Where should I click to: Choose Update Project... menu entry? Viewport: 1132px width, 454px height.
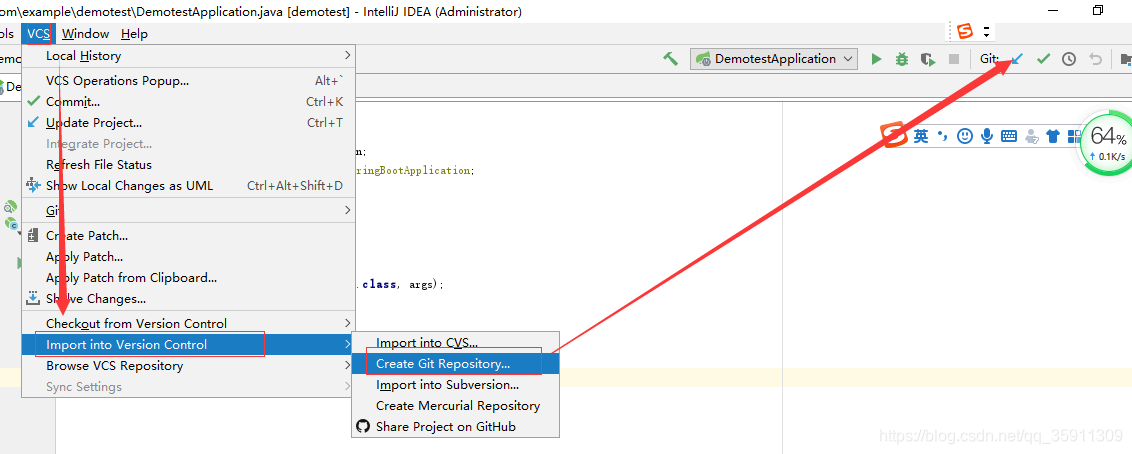pos(189,123)
